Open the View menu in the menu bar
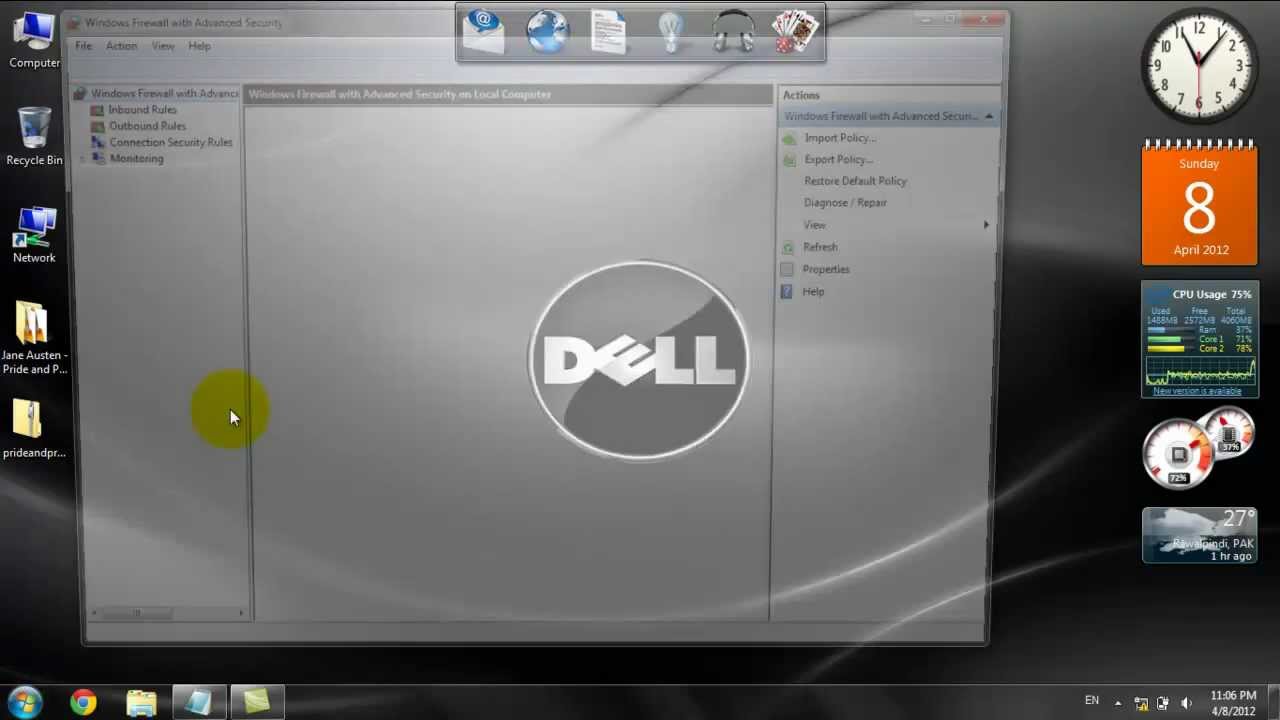Screen dimensions: 1280x720 [163, 46]
